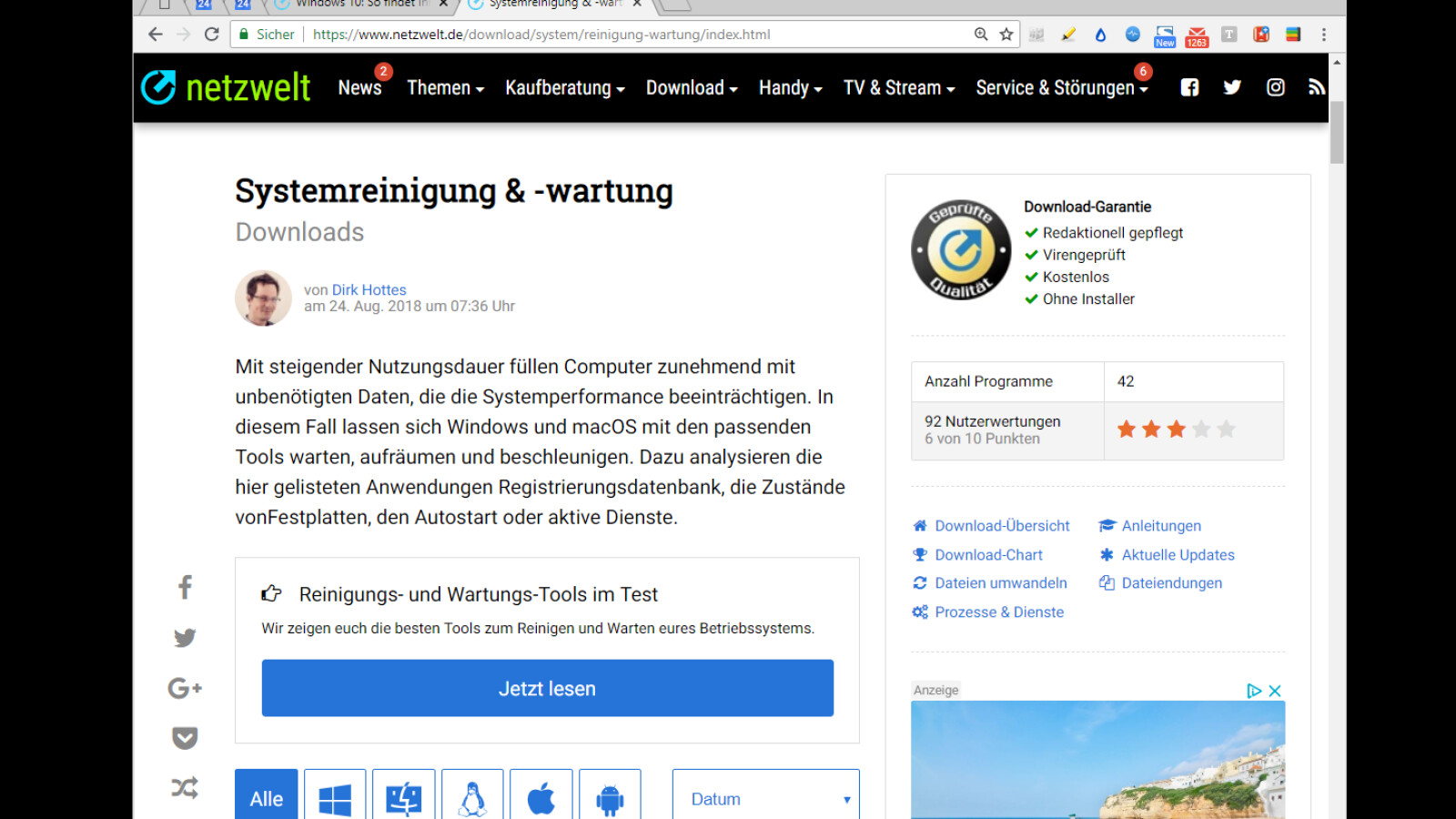Open the News menu item
The height and width of the screenshot is (819, 1456).
tap(359, 88)
